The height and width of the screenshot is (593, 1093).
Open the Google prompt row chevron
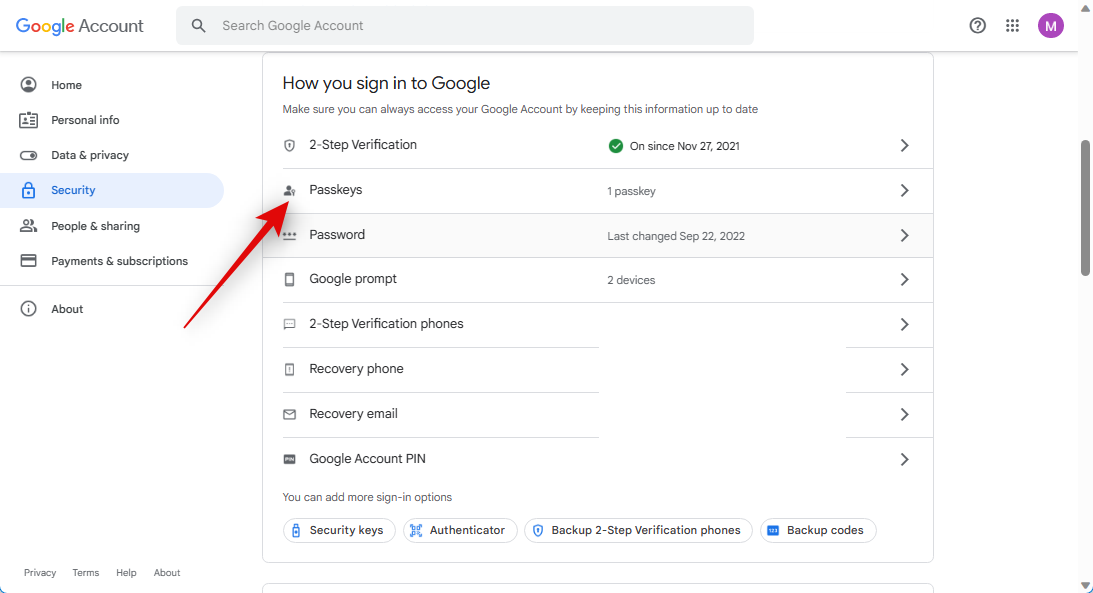pos(904,279)
